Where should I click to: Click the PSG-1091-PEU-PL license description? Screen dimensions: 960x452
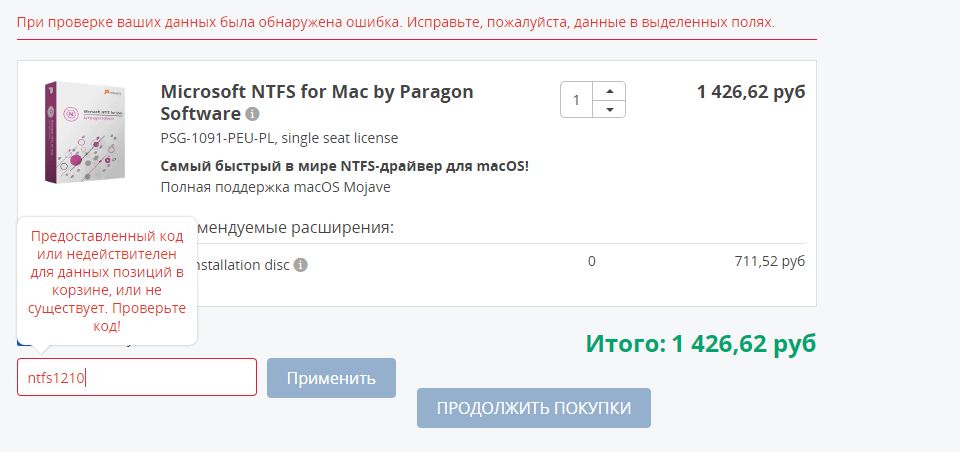(x=279, y=138)
